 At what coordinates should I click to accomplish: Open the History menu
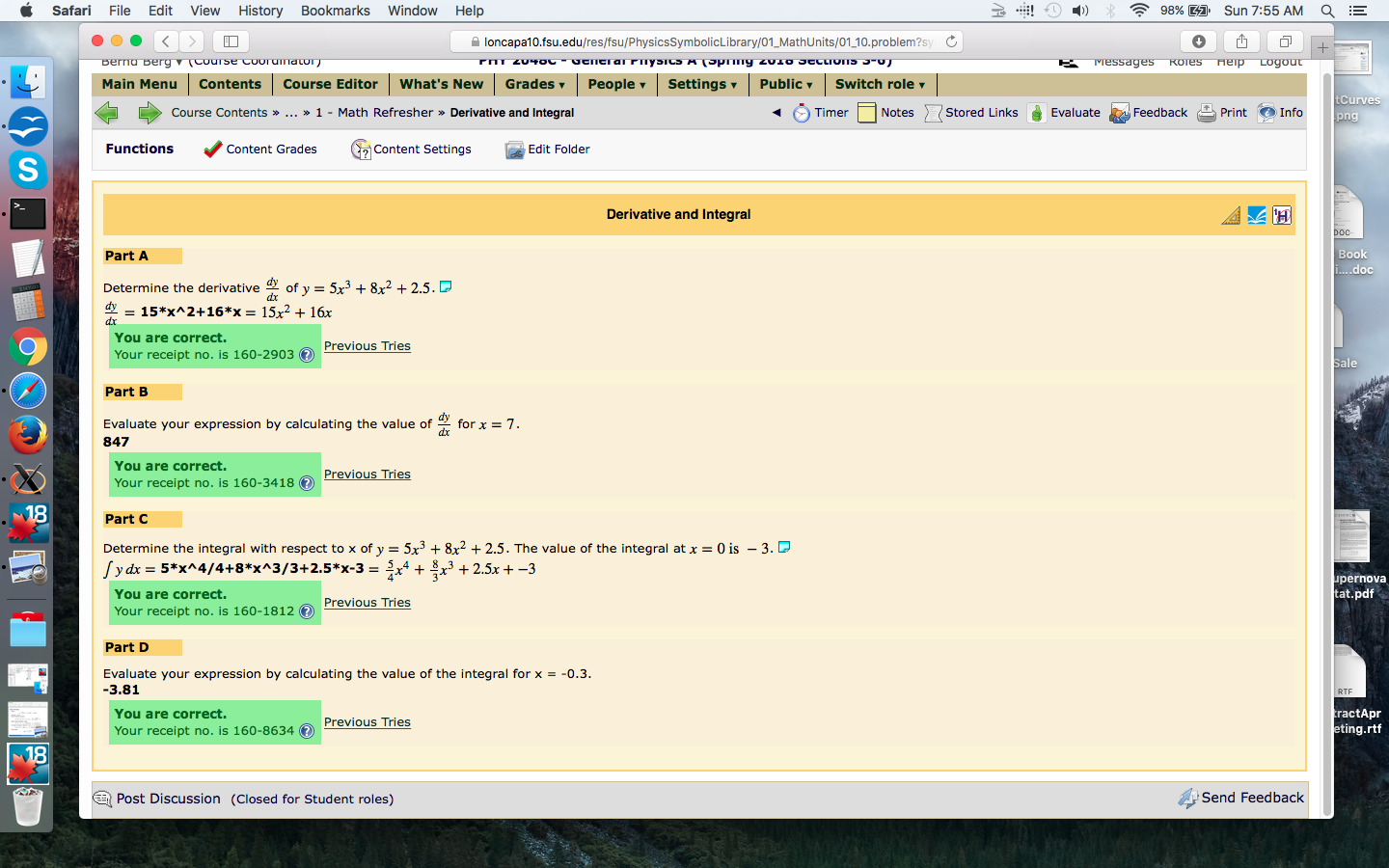[260, 11]
